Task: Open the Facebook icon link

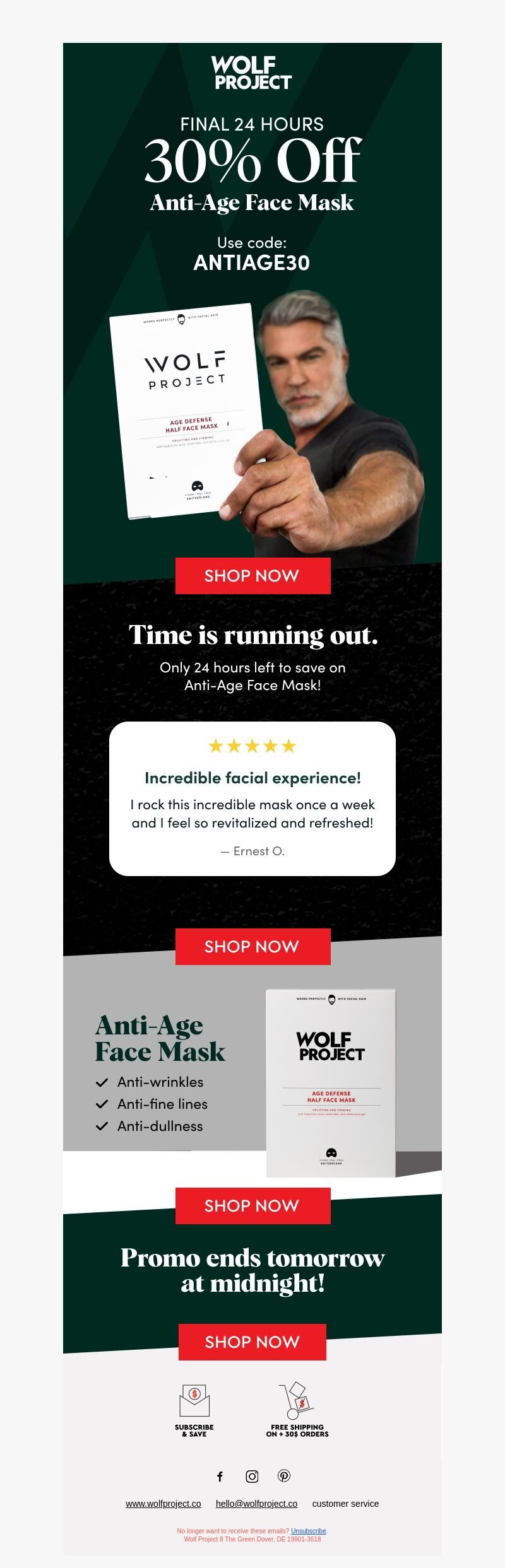Action: [220, 1477]
